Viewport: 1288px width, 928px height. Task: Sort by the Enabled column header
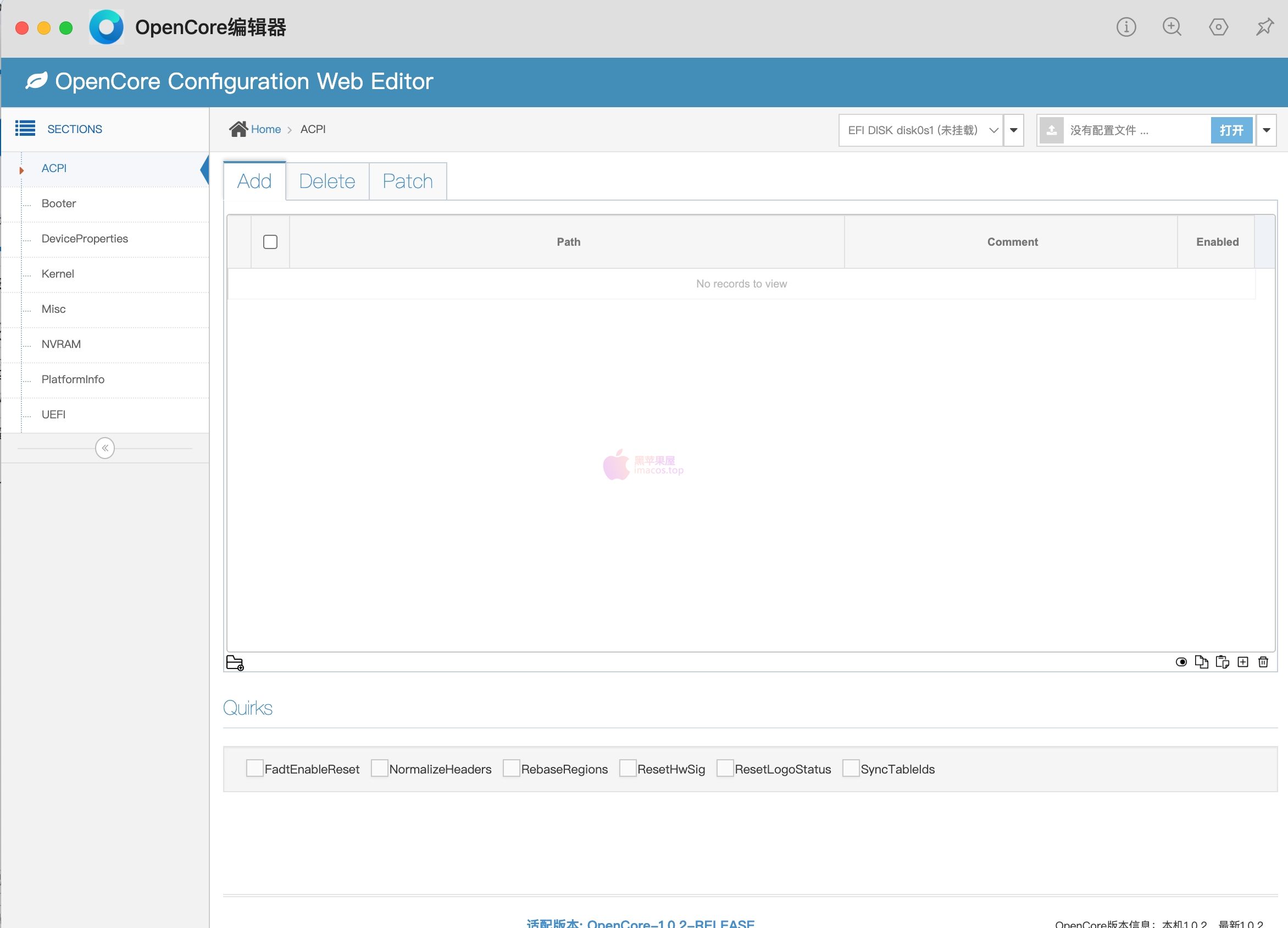(x=1217, y=241)
